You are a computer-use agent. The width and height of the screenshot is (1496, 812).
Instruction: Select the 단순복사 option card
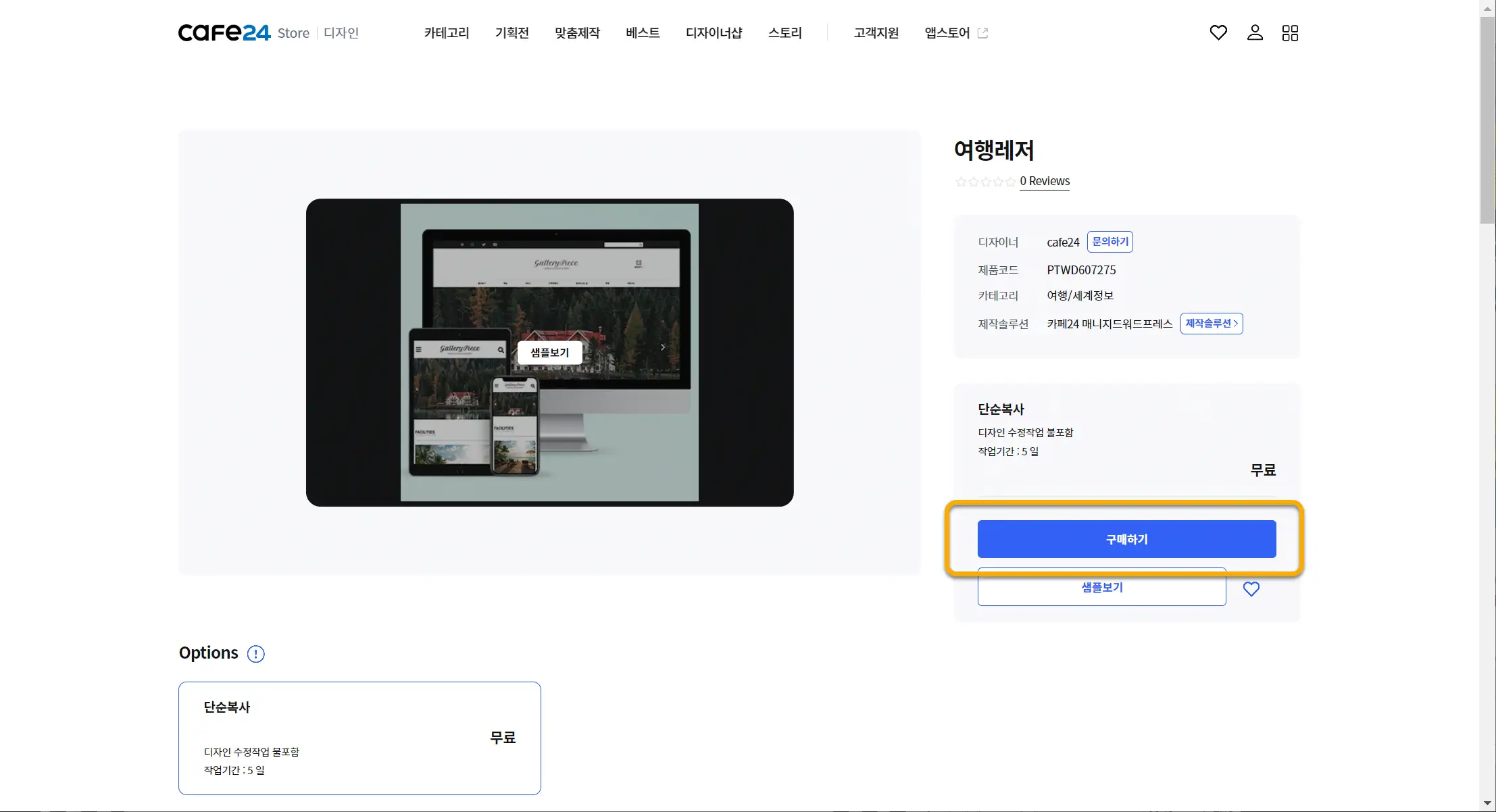pyautogui.click(x=359, y=738)
